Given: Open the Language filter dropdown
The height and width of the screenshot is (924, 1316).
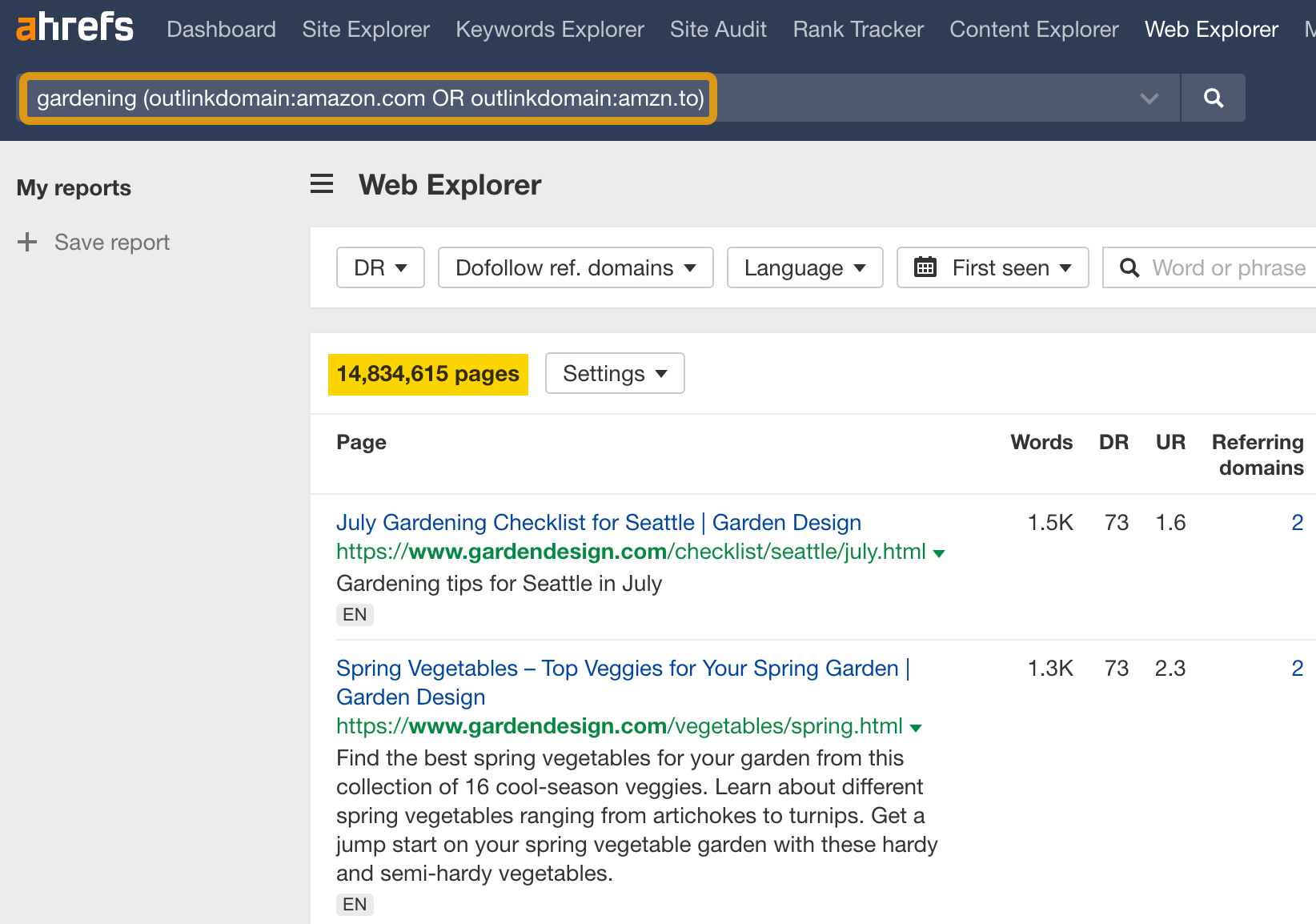Looking at the screenshot, I should 804,267.
